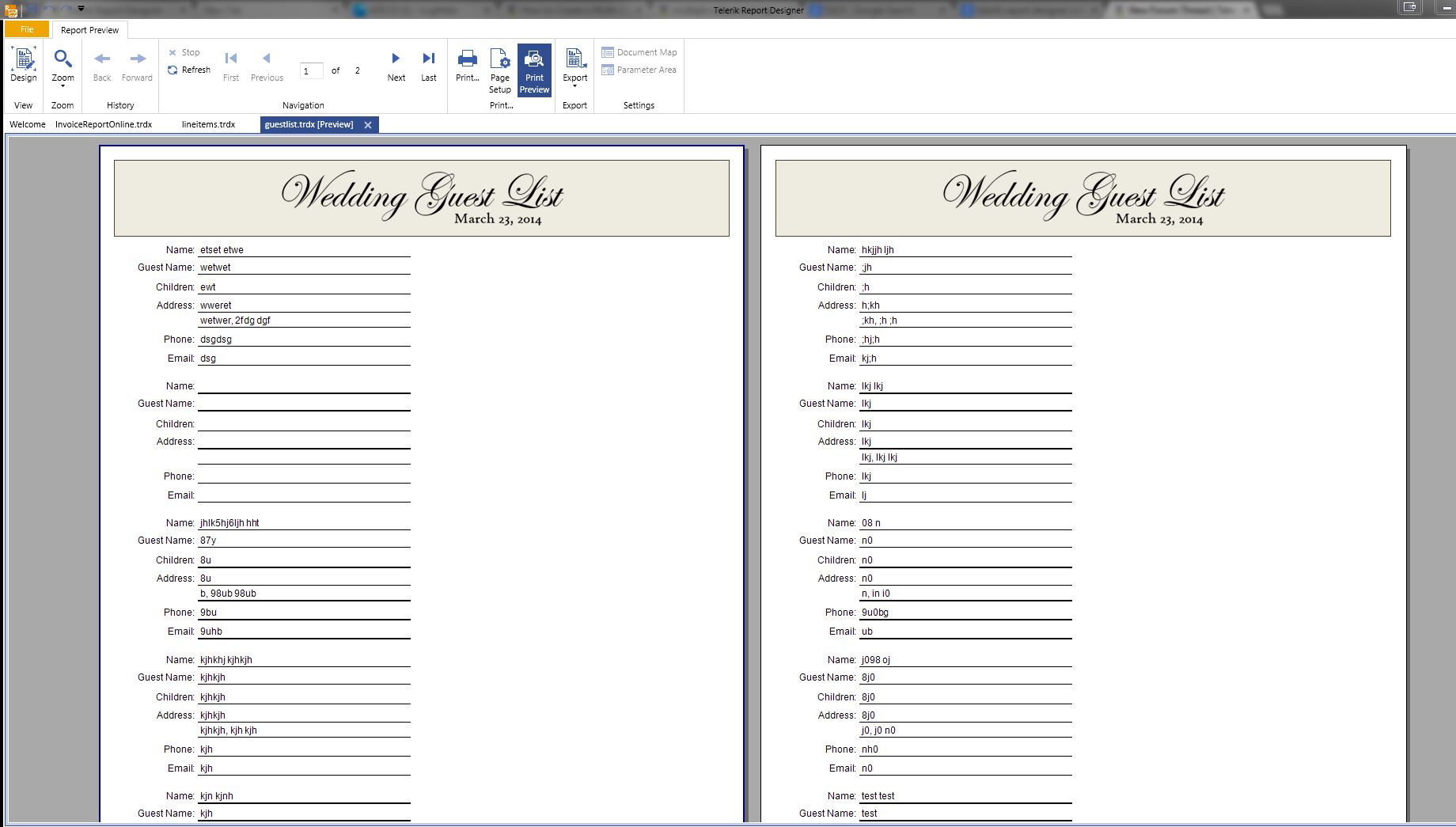Click the address line ';kh, ;h ;h'
The image size is (1456, 827).
pyautogui.click(x=879, y=321)
